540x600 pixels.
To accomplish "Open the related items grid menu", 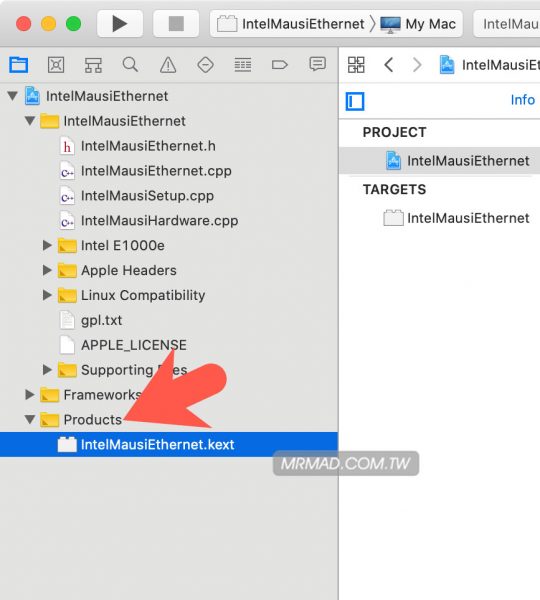I will pos(356,65).
